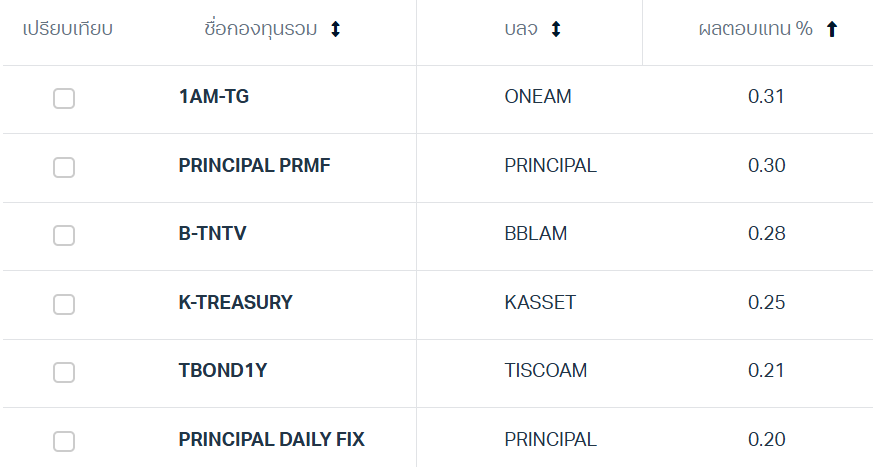Click the TISCOAM company cell
The width and height of the screenshot is (873, 467).
(545, 371)
